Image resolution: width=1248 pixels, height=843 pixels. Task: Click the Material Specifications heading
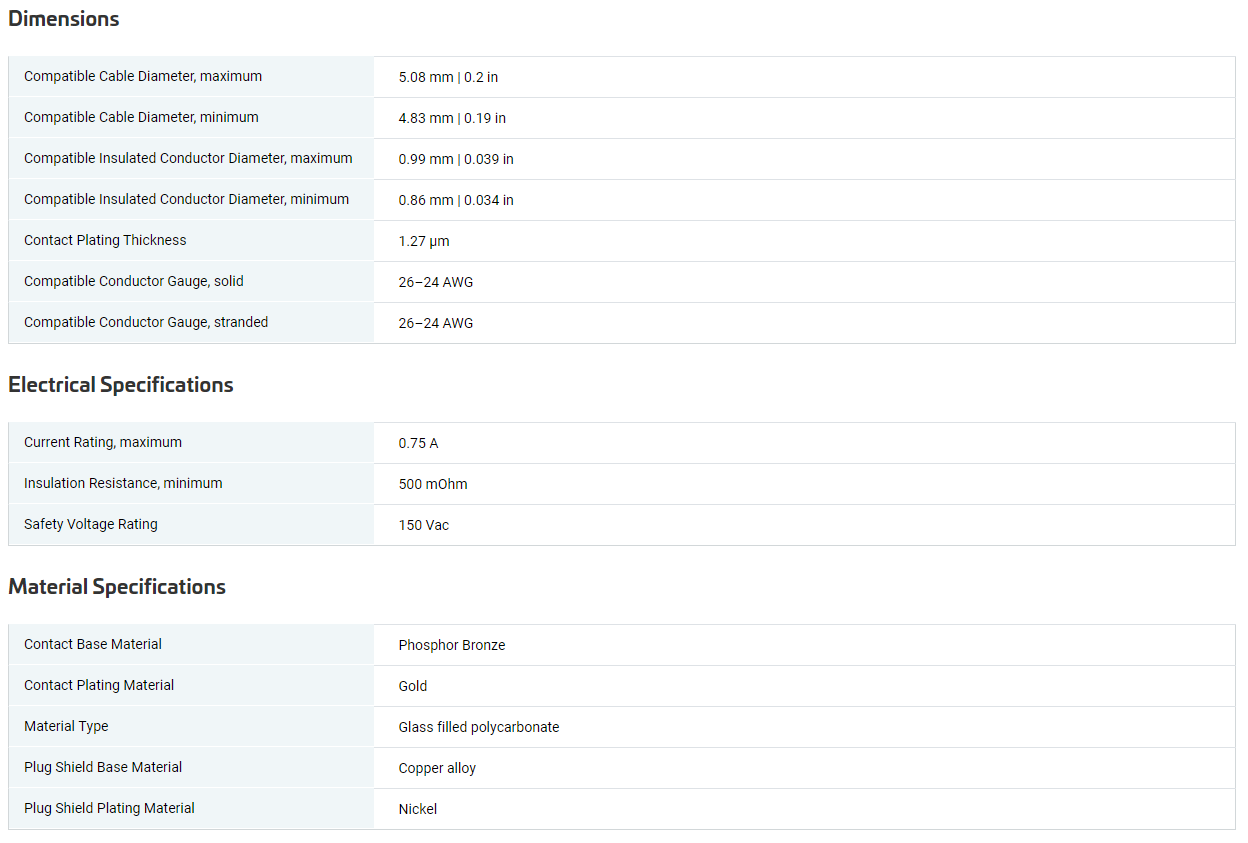[117, 587]
